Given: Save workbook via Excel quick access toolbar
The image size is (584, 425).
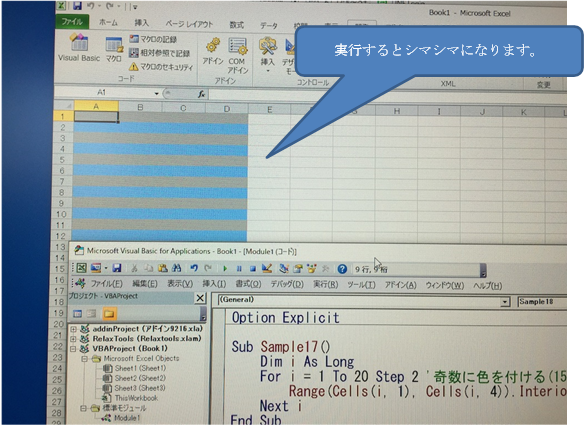Looking at the screenshot, I should click(77, 6).
